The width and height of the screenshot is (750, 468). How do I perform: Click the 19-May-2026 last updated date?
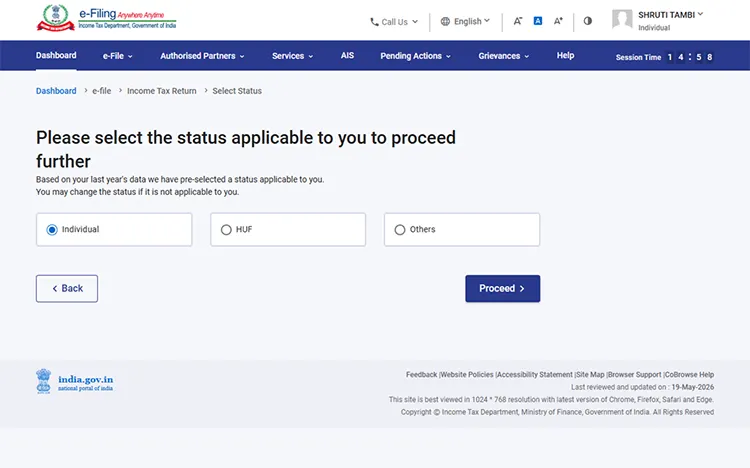pyautogui.click(x=693, y=387)
